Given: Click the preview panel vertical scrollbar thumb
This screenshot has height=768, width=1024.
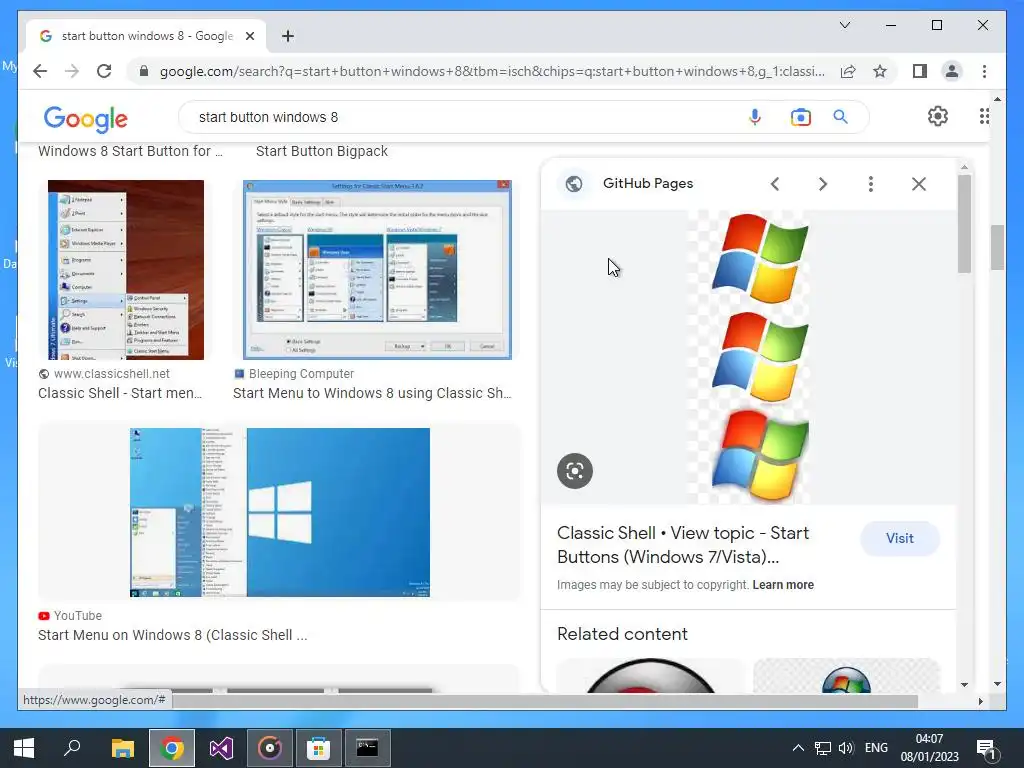Looking at the screenshot, I should [x=964, y=223].
